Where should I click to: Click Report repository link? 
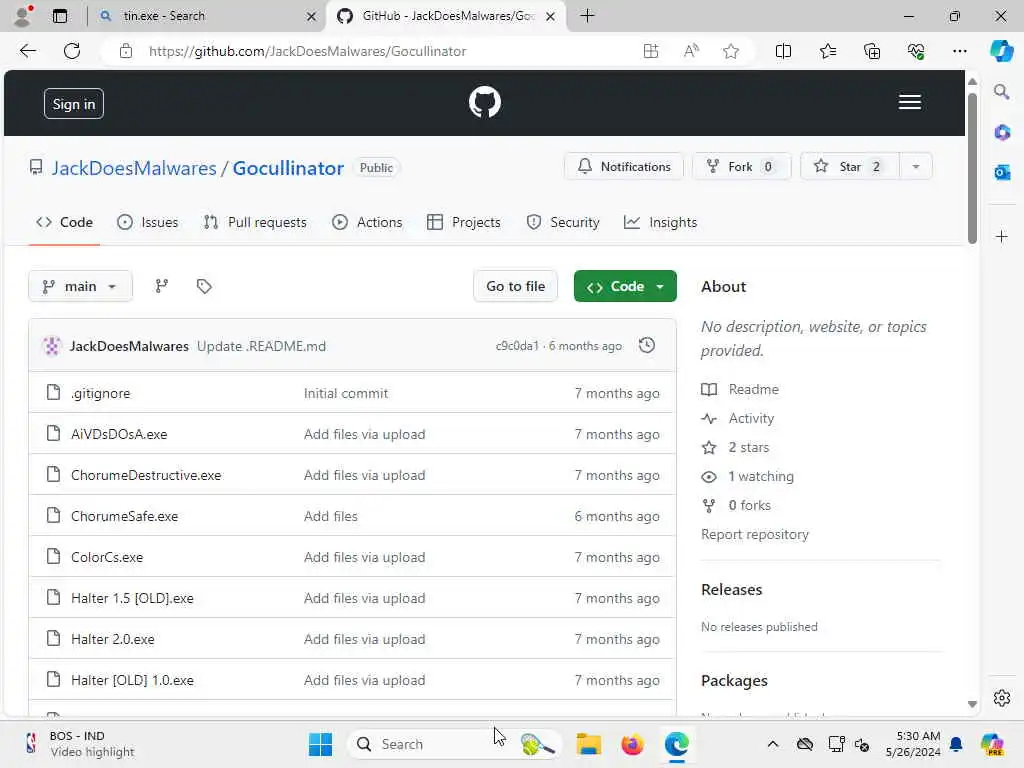(754, 534)
